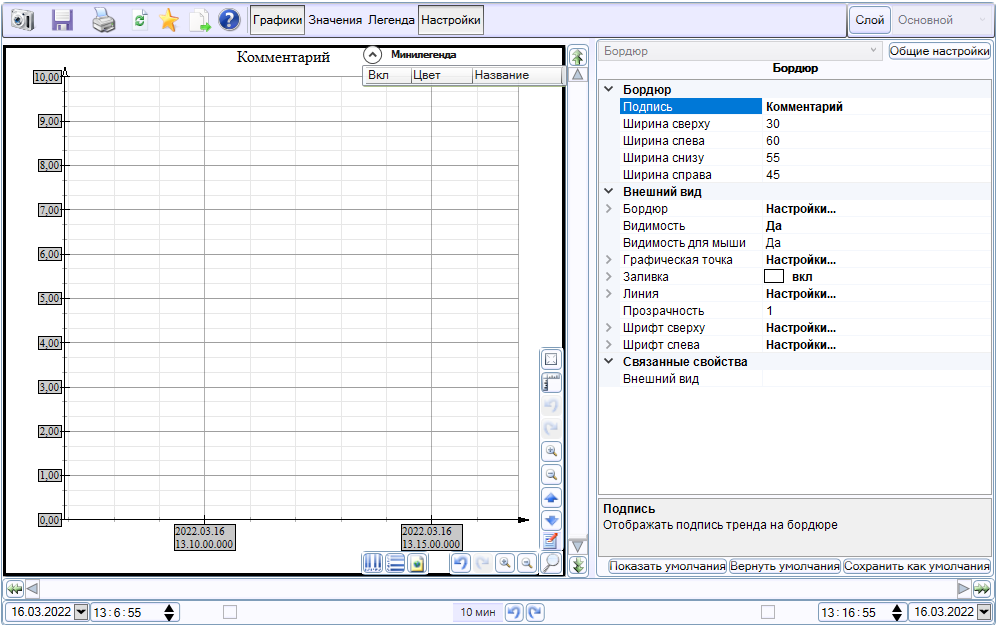Click the Цвет column header in the minilegend
Image resolution: width=996 pixels, height=625 pixels.
point(442,75)
